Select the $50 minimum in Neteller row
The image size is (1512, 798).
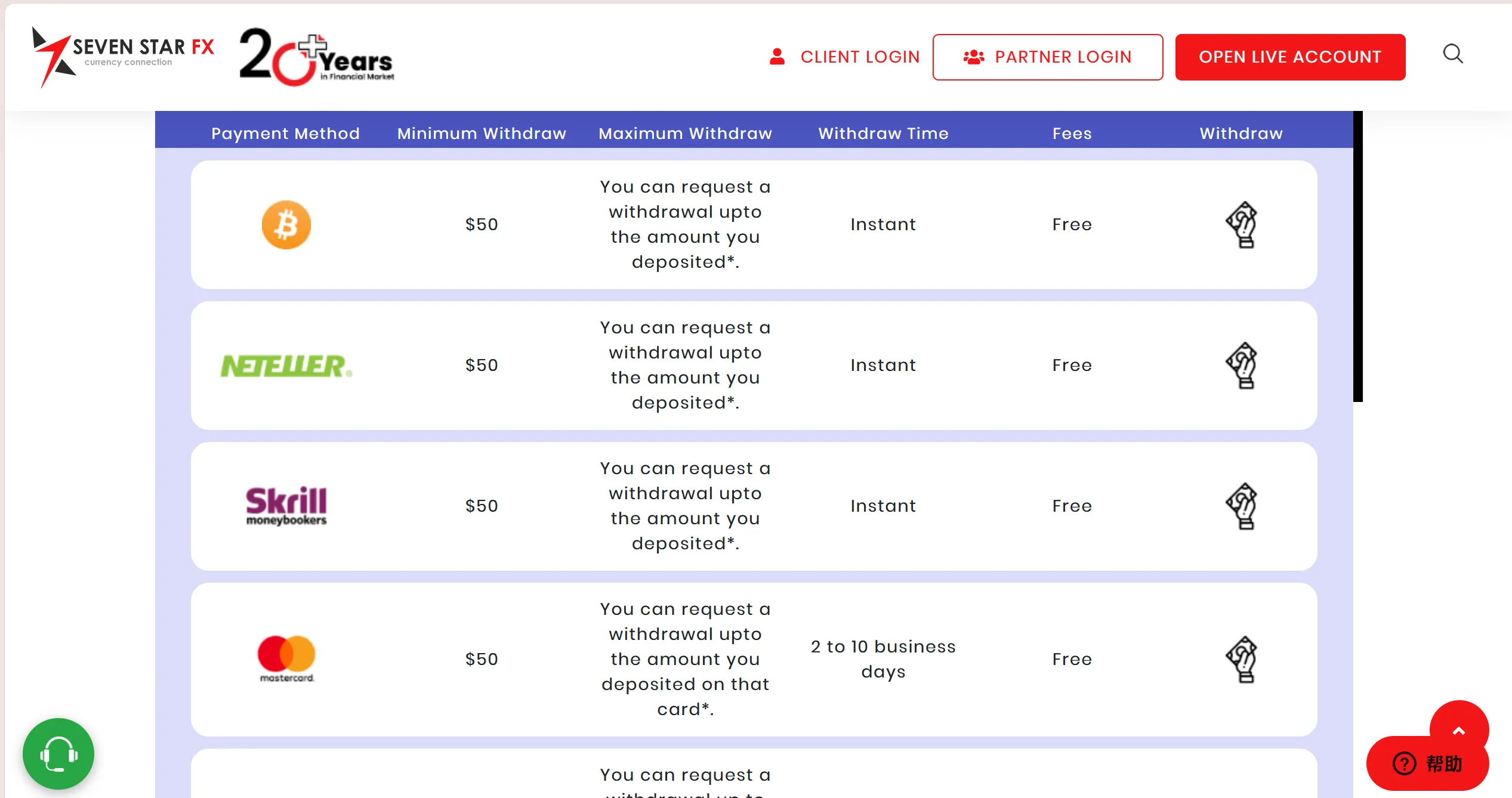click(482, 366)
